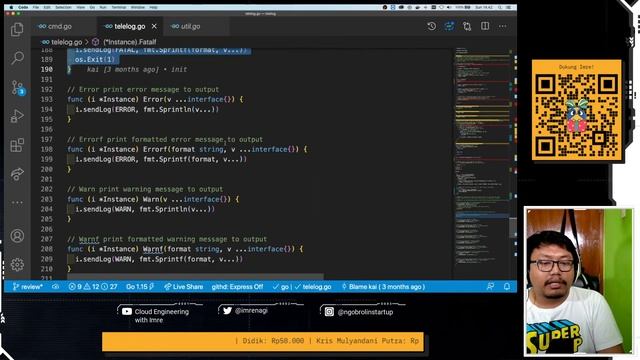The image size is (640, 360).
Task: Open editor More Actions ellipsis
Action: point(502,26)
